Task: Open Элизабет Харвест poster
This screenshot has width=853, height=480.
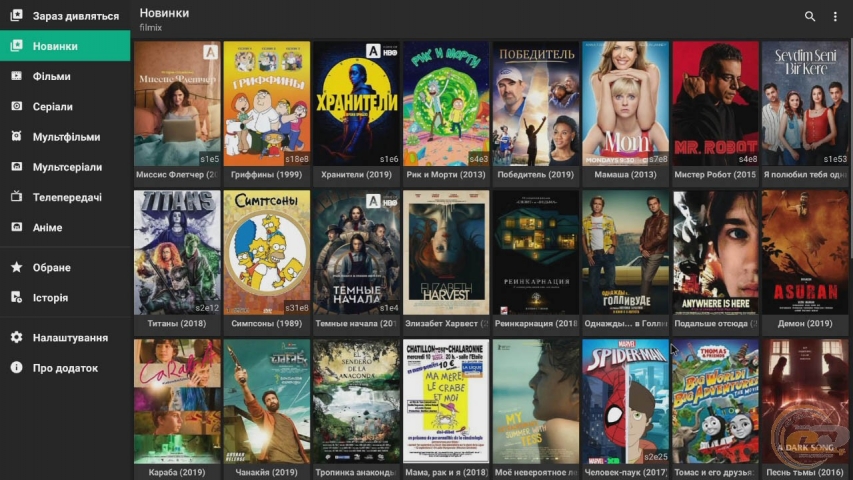Action: click(446, 252)
